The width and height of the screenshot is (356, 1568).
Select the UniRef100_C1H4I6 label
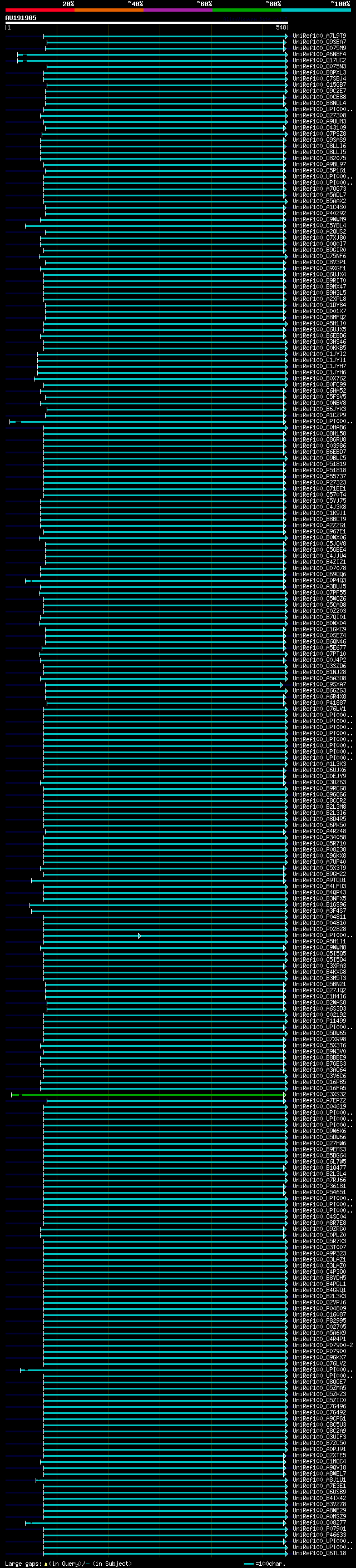click(319, 997)
